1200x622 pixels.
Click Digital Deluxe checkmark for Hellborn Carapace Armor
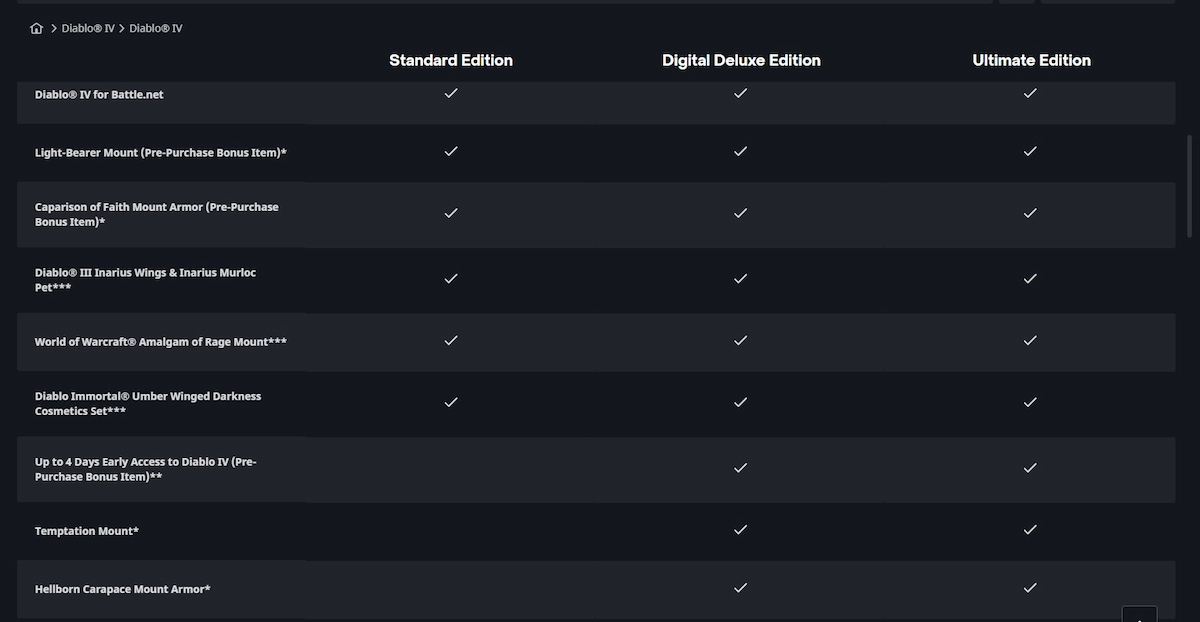tap(740, 587)
